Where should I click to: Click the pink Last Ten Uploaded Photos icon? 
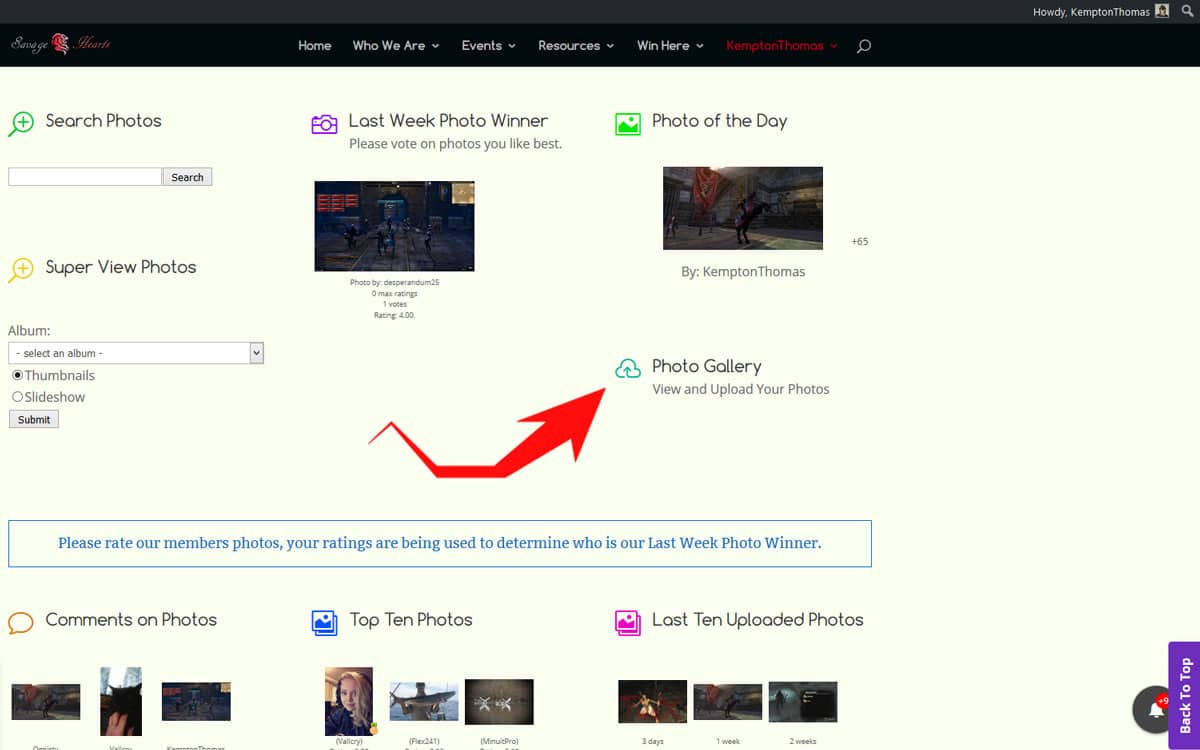tap(628, 622)
